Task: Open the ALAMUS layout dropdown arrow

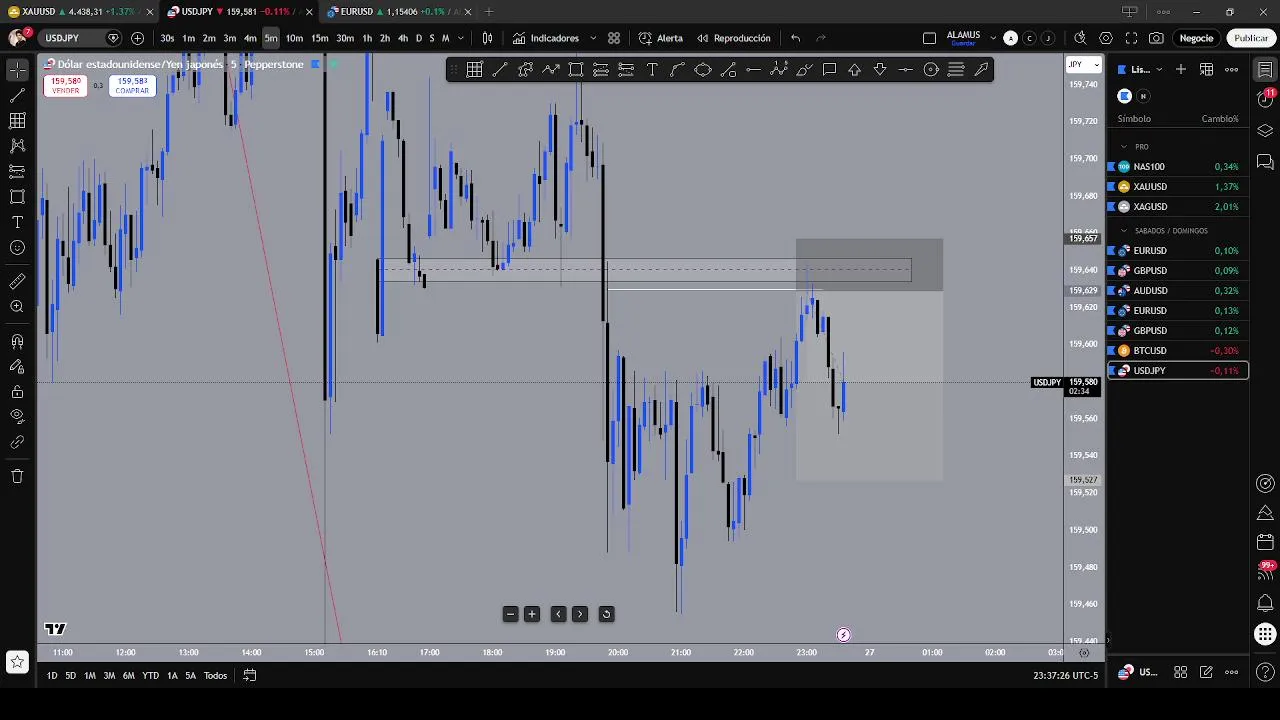Action: [993, 38]
